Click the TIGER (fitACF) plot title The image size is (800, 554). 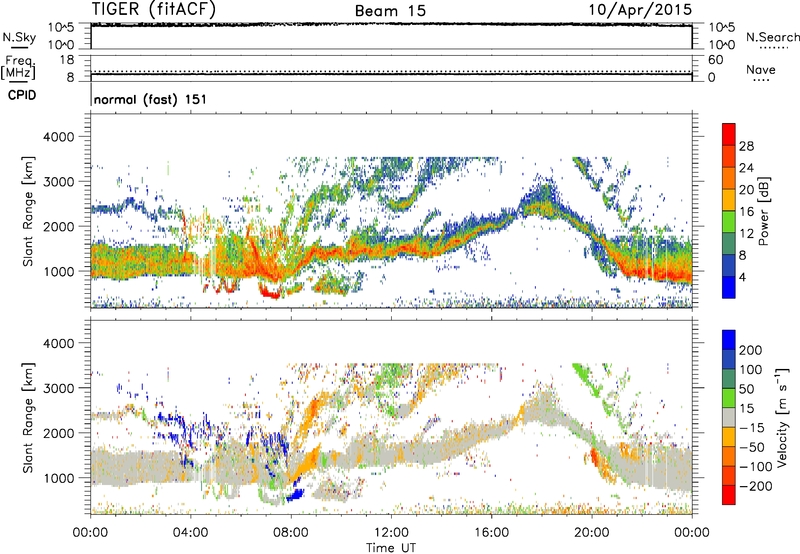pos(154,10)
